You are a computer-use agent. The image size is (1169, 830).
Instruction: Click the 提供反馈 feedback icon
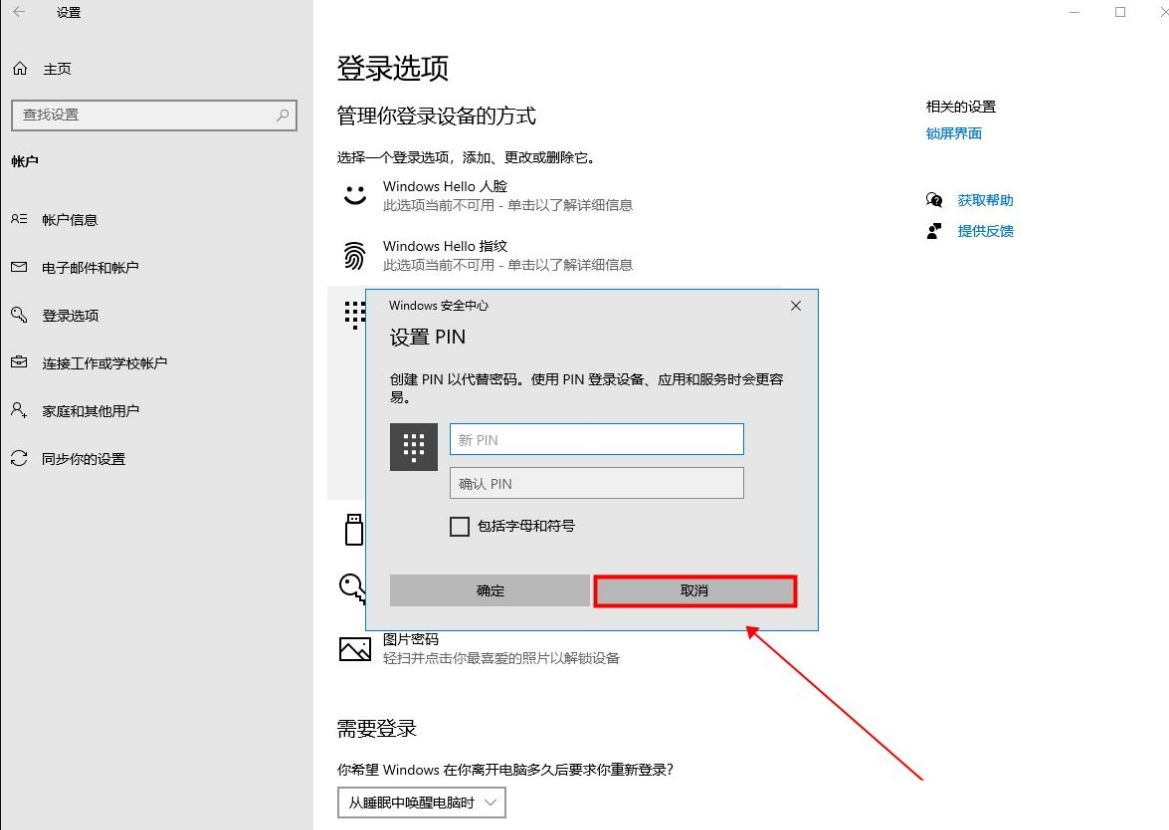coord(934,230)
